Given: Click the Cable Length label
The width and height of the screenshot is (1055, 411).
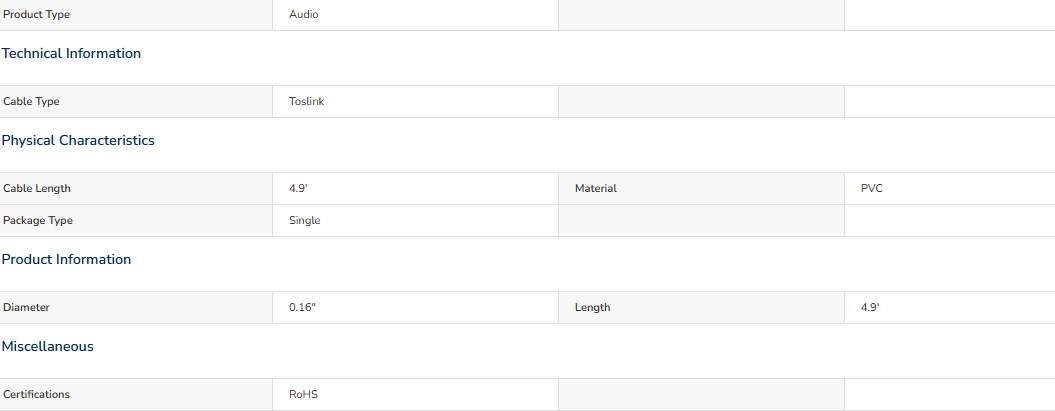Looking at the screenshot, I should click(36, 188).
